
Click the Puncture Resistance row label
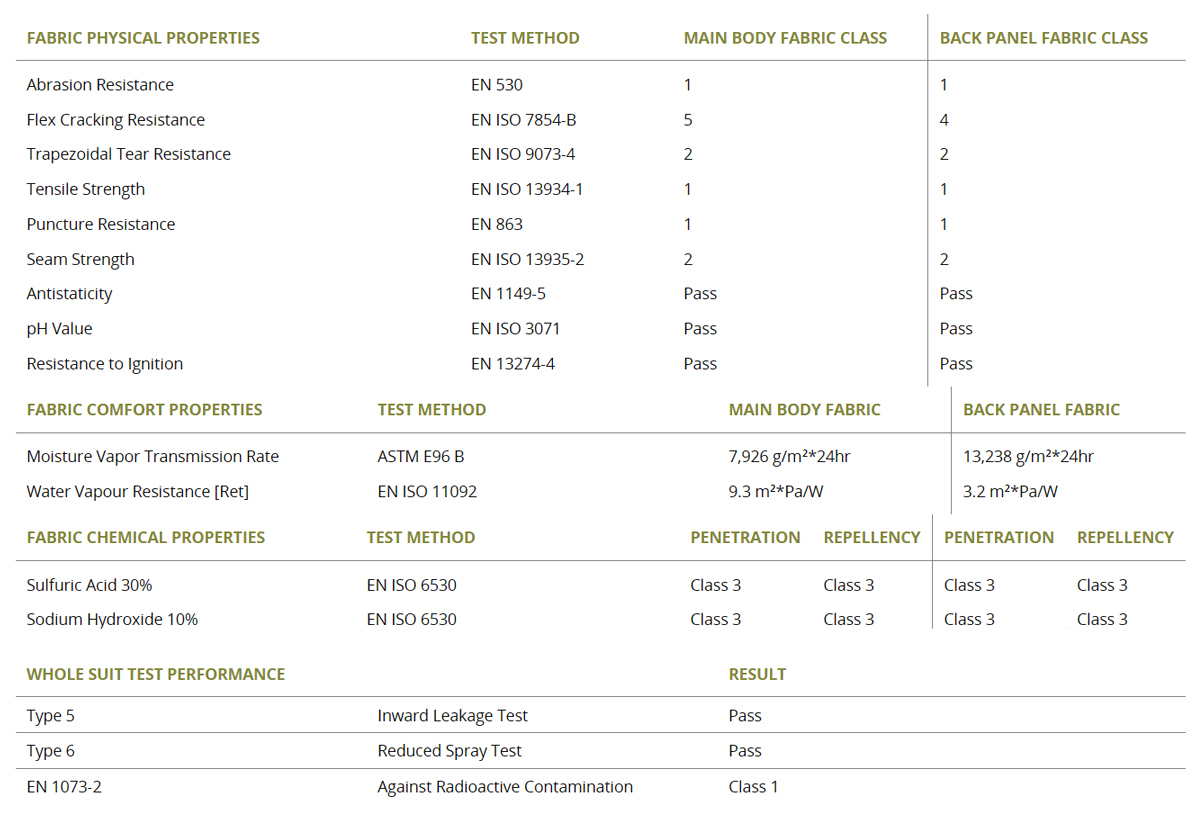click(x=101, y=224)
